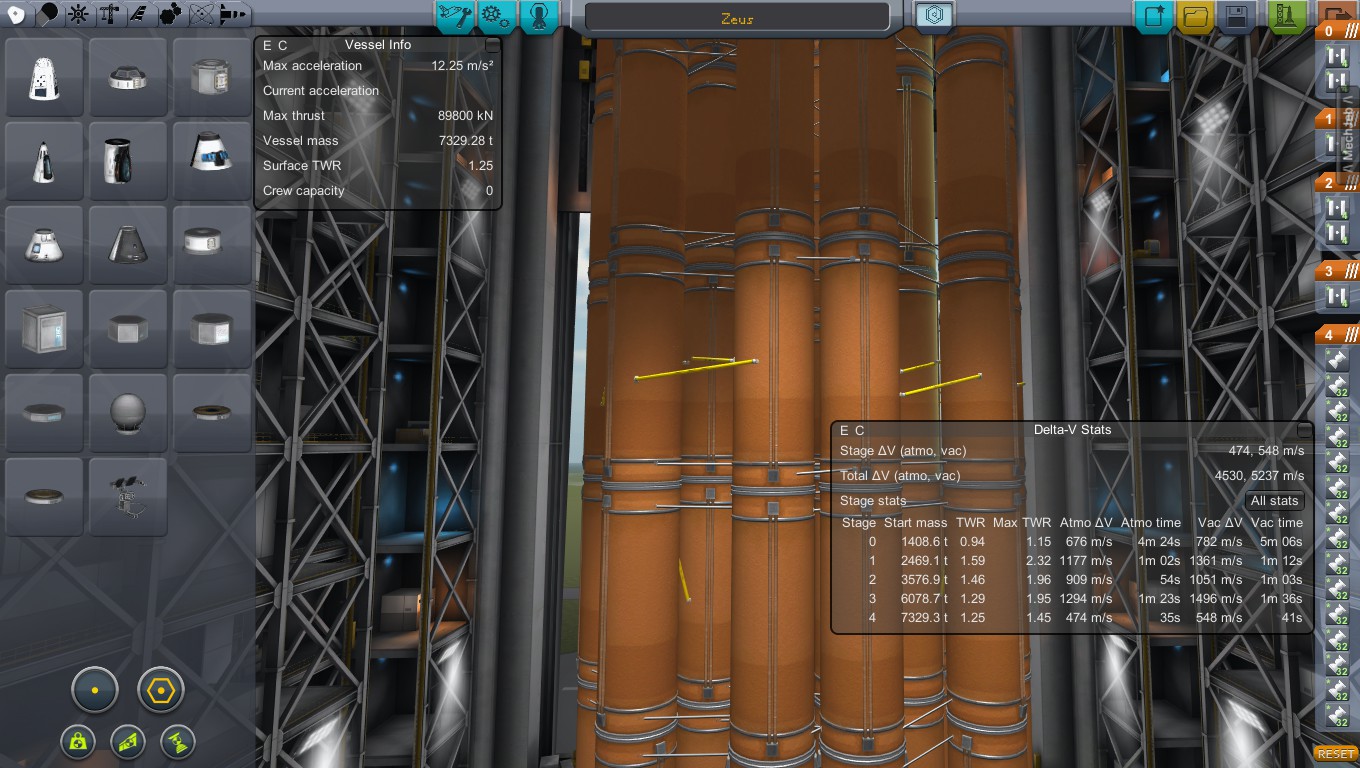Toggle E in Delta-V Stats window
The image size is (1360, 768).
point(845,430)
